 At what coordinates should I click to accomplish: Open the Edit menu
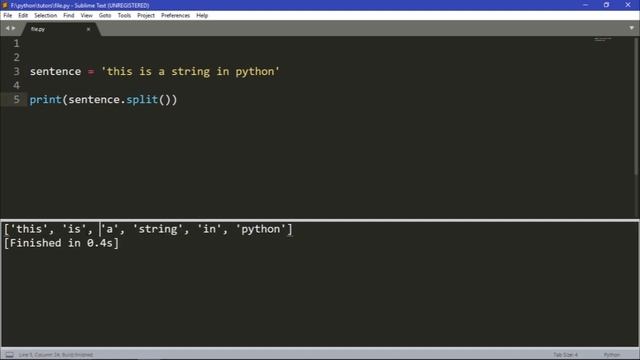coord(23,16)
